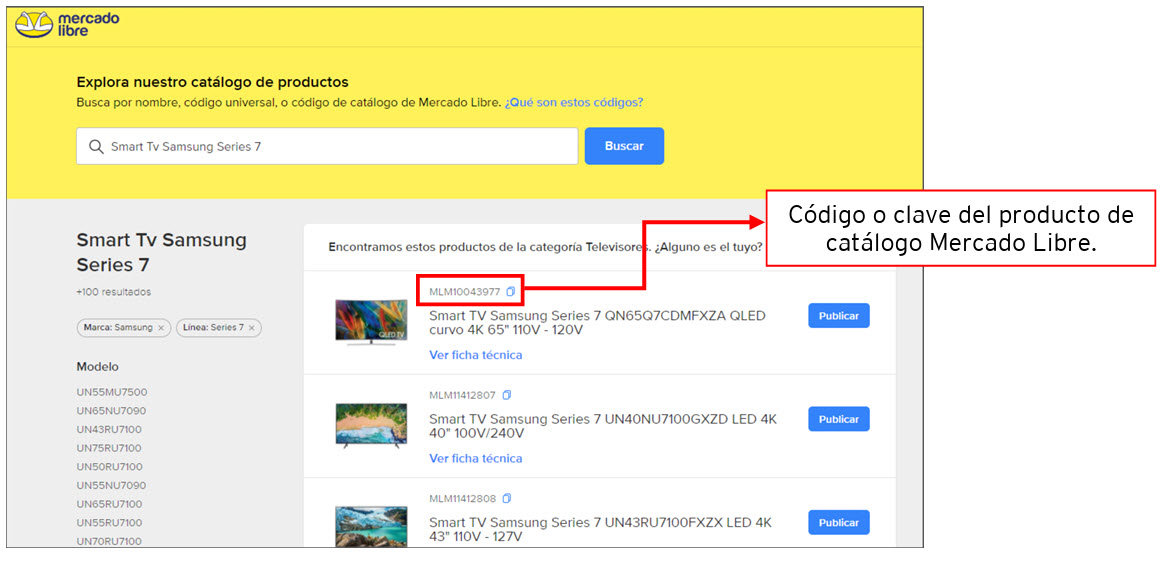View ficha técnica for QN65Q7CDMFXZA

475,355
